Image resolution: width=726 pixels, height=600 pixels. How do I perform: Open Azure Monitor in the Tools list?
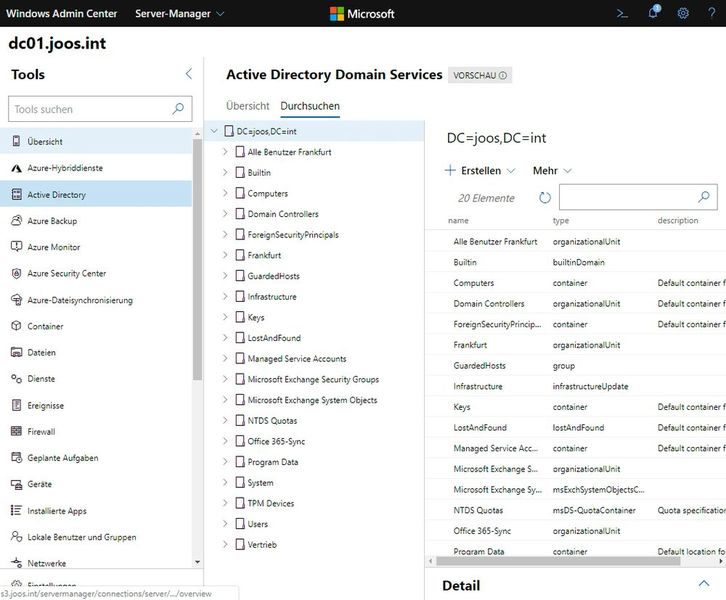96,247
